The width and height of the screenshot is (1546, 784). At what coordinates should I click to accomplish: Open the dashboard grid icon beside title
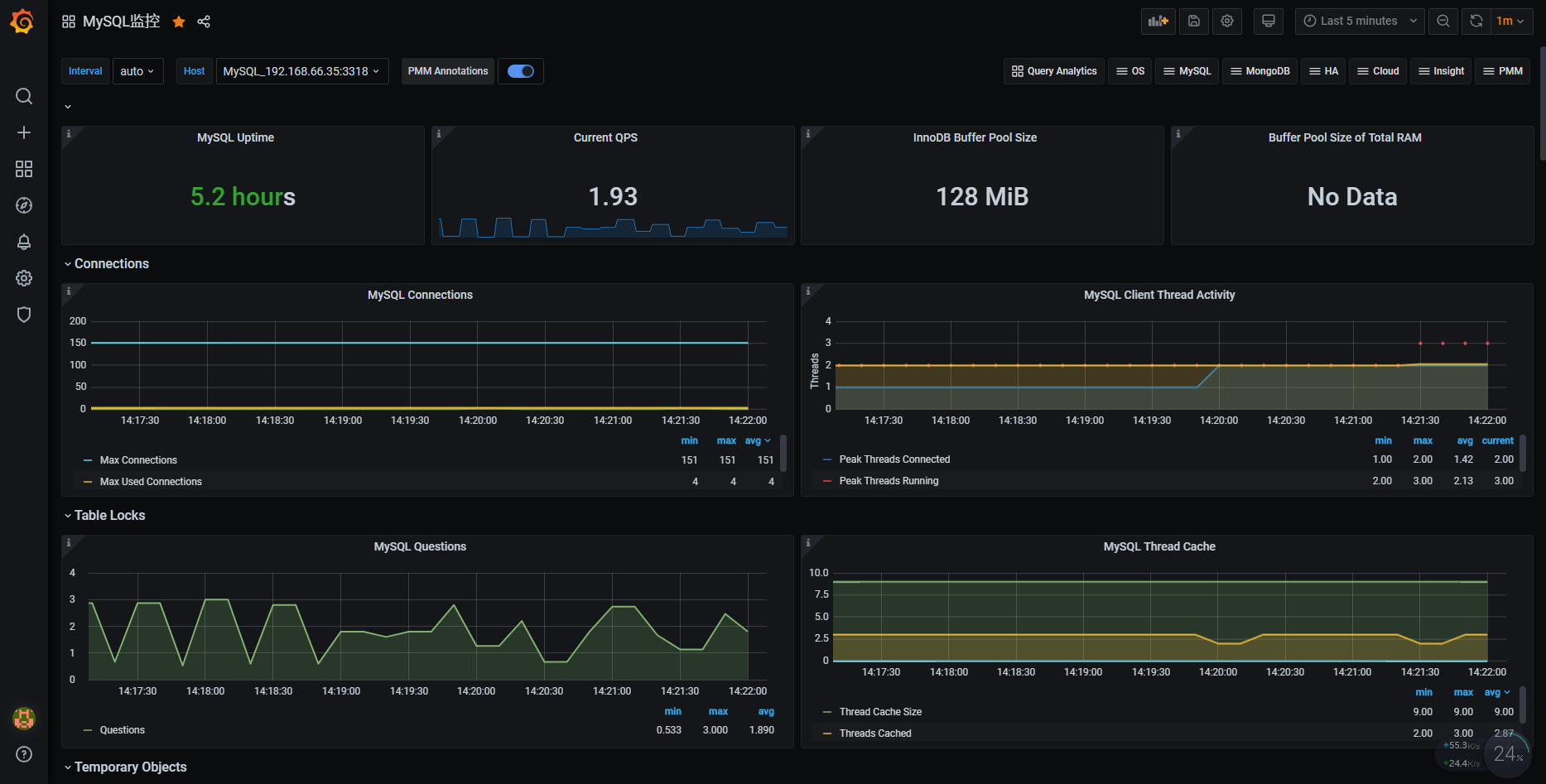(69, 22)
